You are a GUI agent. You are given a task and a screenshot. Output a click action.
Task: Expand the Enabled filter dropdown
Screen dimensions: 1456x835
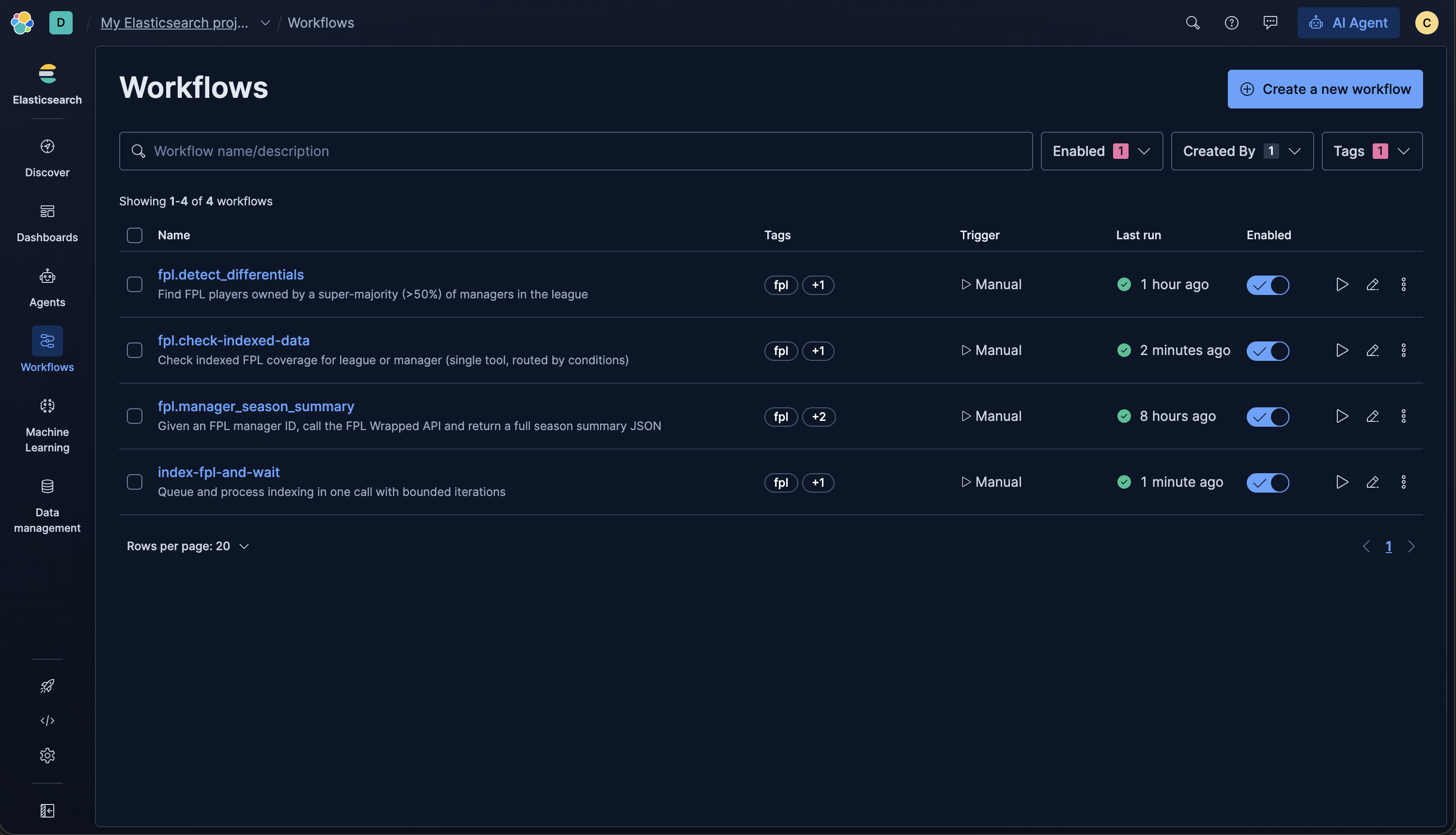pos(1101,151)
